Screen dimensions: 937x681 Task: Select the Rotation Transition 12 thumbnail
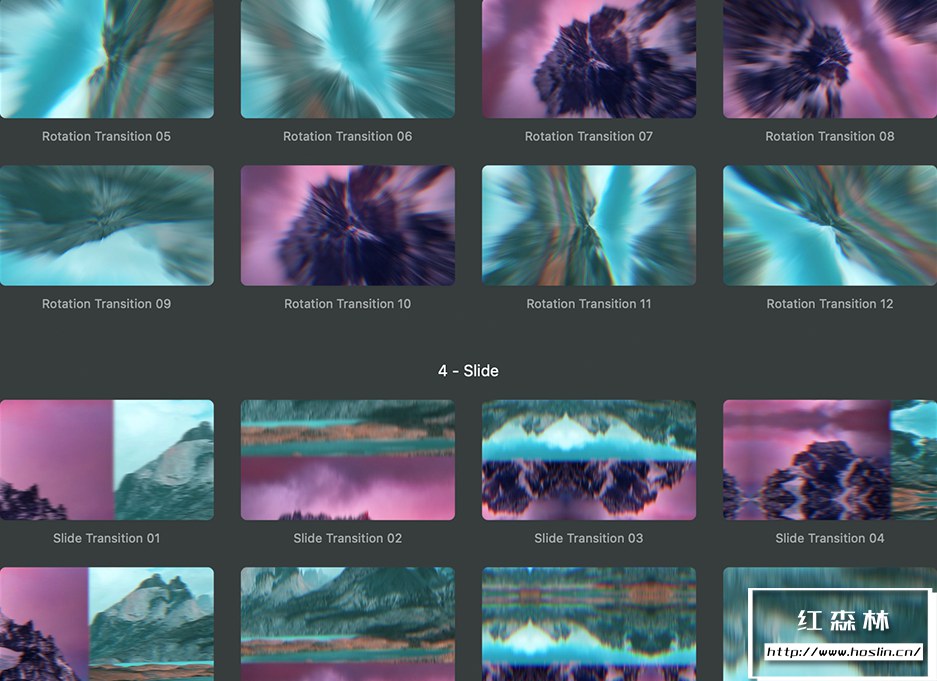(830, 225)
